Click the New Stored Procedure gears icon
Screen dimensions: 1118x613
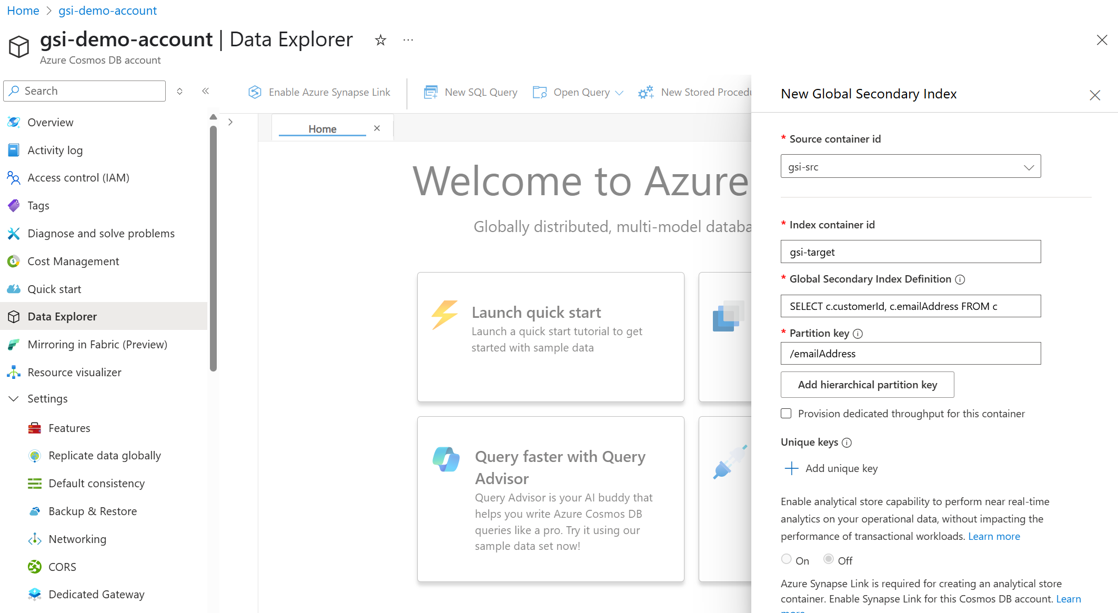pos(646,92)
